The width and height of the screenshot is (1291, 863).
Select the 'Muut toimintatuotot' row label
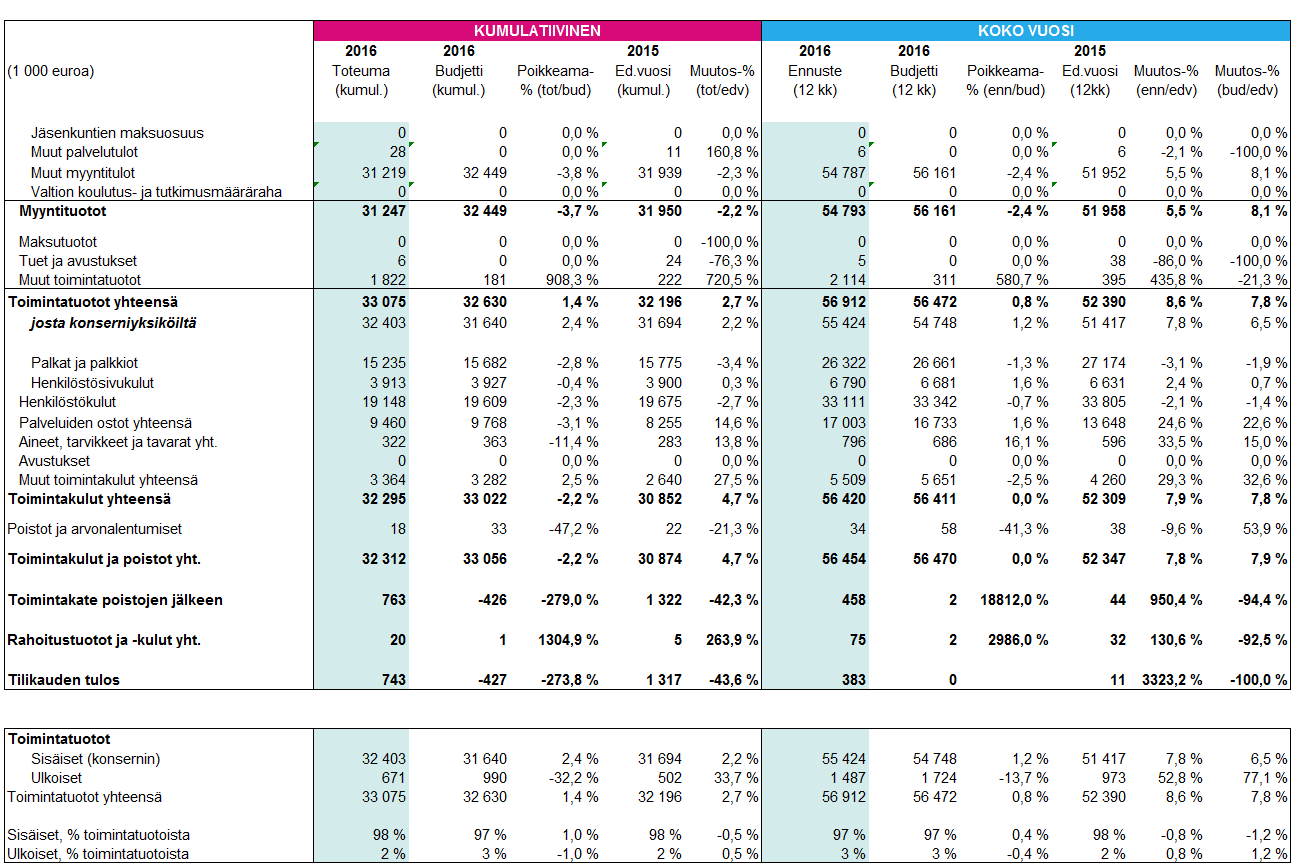pos(80,280)
